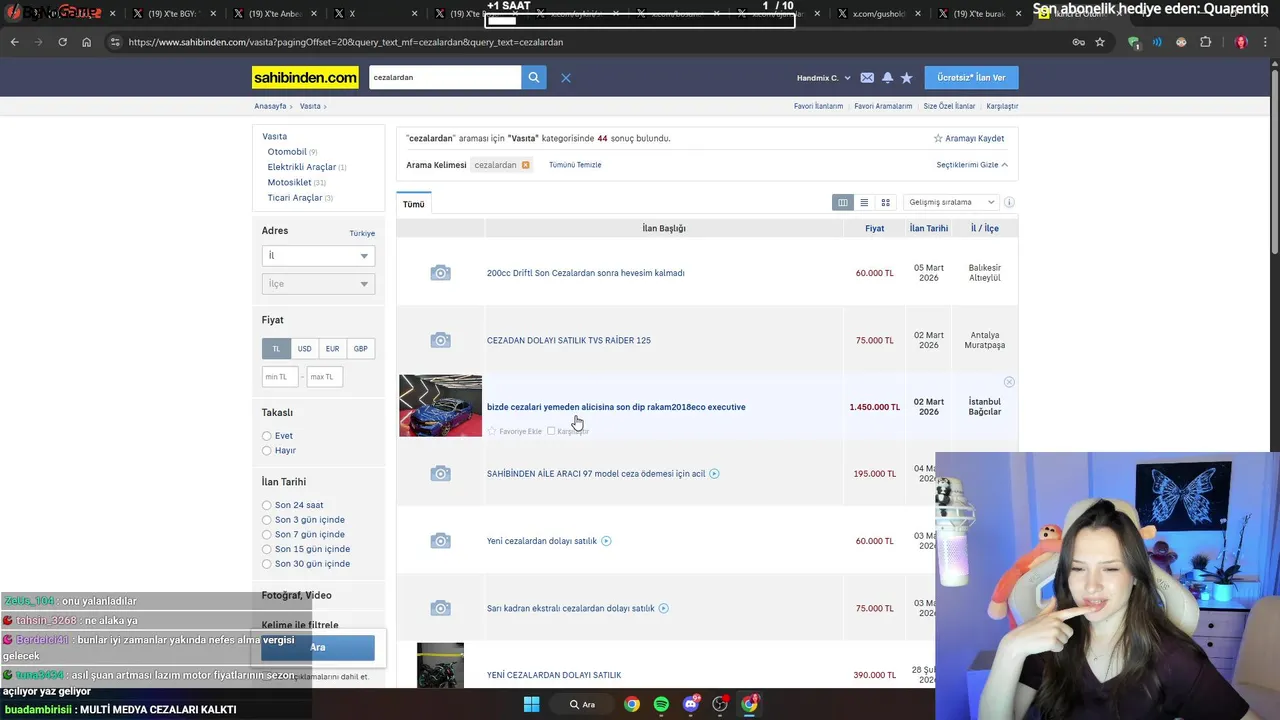The height and width of the screenshot is (720, 1280).
Task: Open Chrome profile avatar
Action: pyautogui.click(x=1241, y=42)
